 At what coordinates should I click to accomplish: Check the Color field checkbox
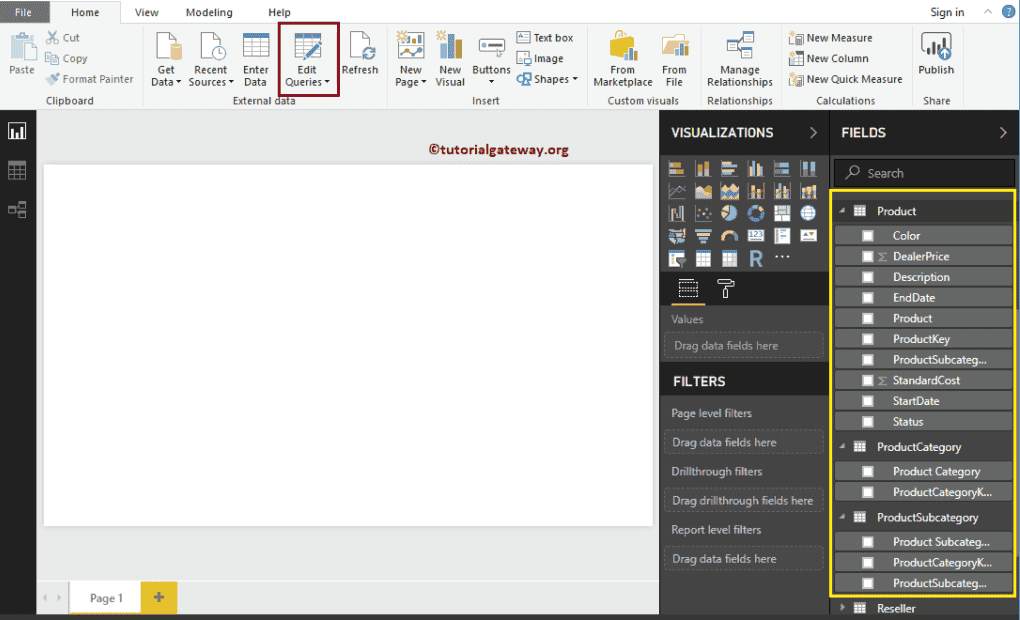(866, 235)
